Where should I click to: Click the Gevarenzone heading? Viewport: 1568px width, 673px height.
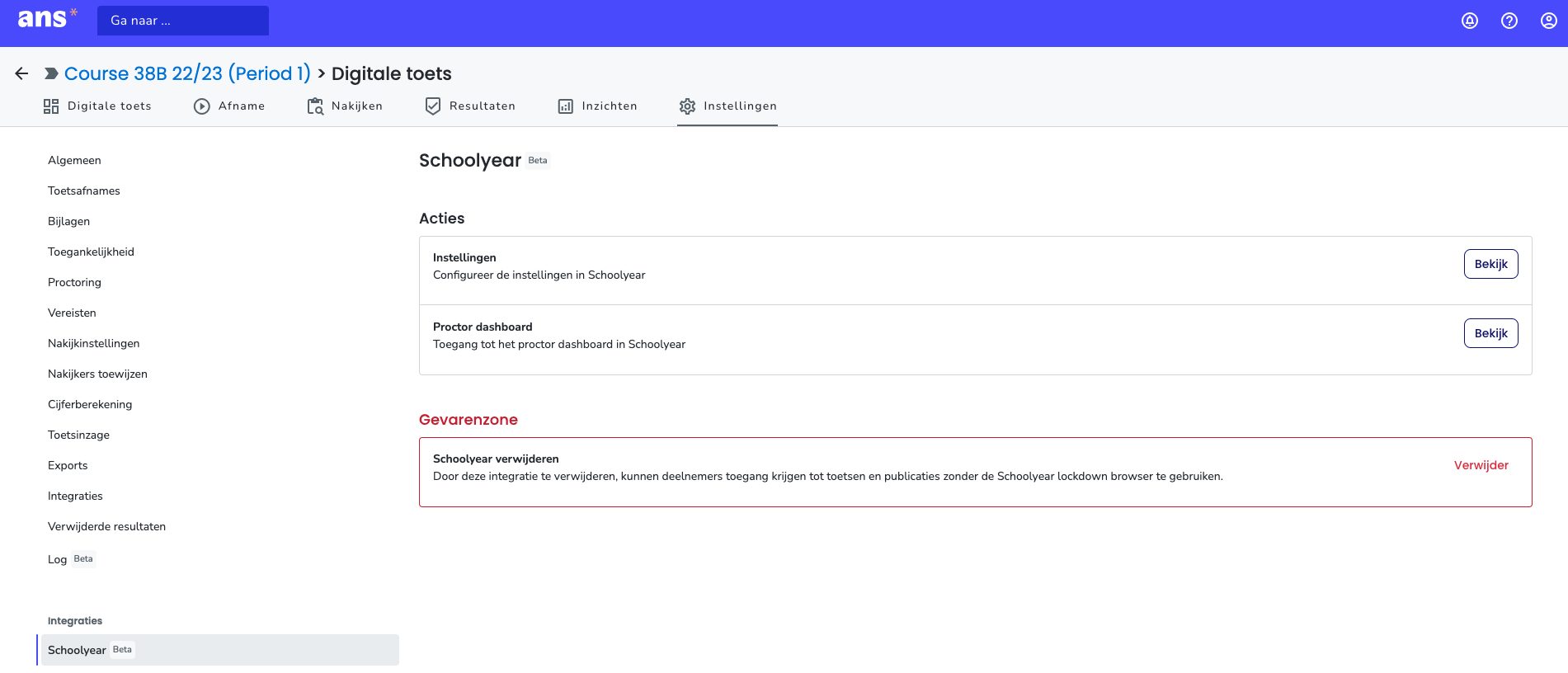[x=469, y=420]
